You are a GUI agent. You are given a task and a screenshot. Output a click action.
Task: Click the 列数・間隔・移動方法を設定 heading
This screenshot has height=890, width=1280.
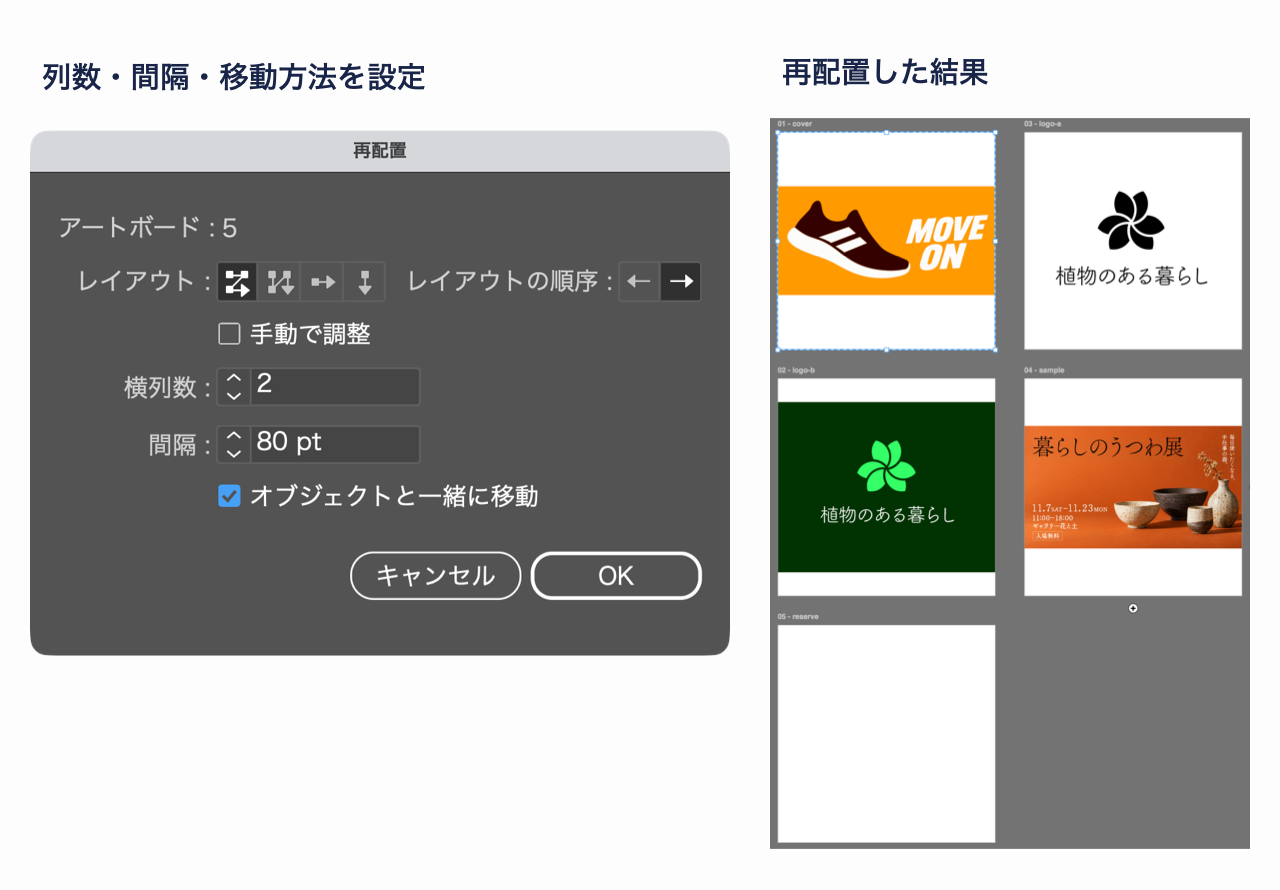click(234, 76)
